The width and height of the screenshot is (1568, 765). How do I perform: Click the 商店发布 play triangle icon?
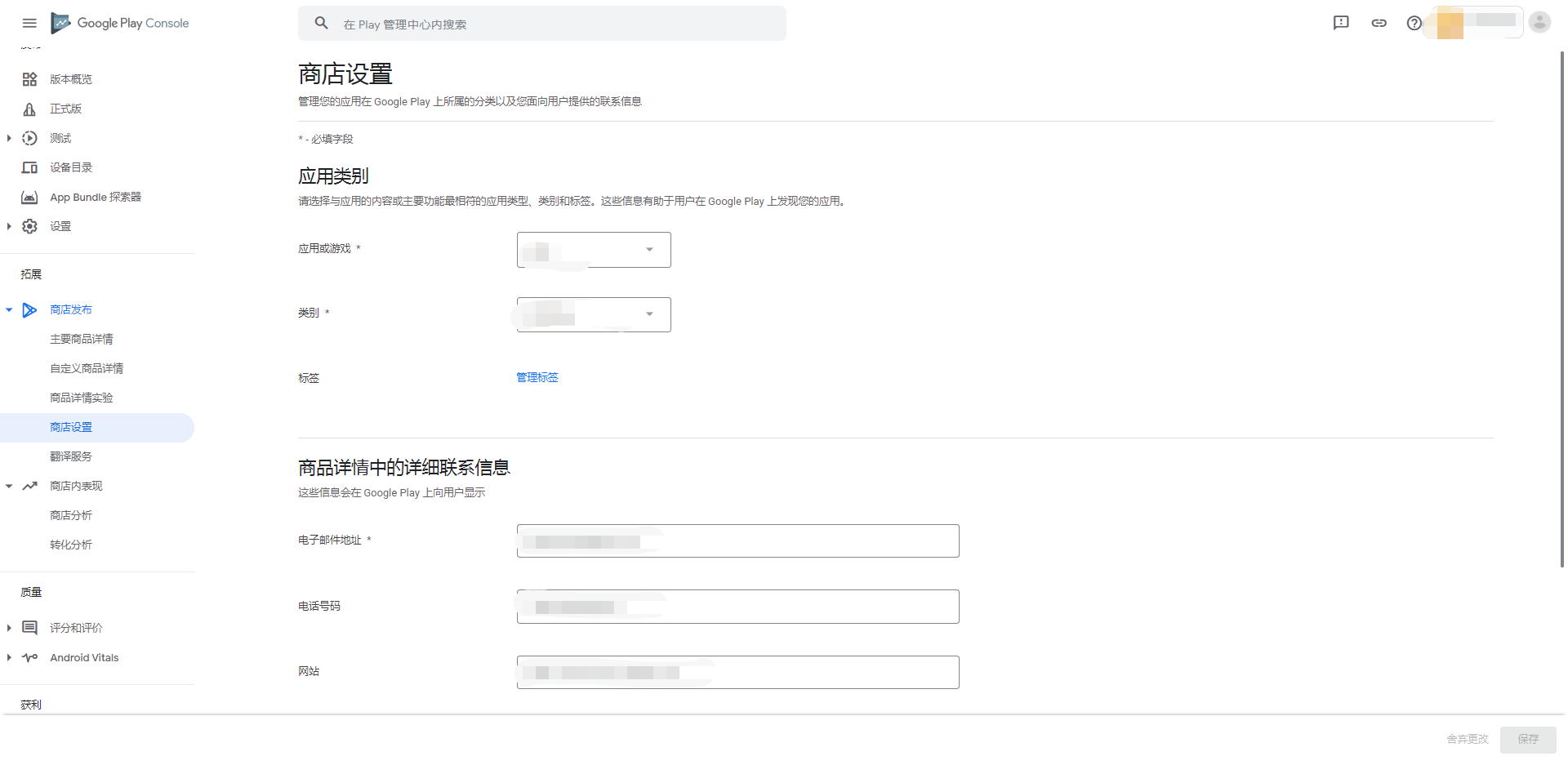pos(29,310)
